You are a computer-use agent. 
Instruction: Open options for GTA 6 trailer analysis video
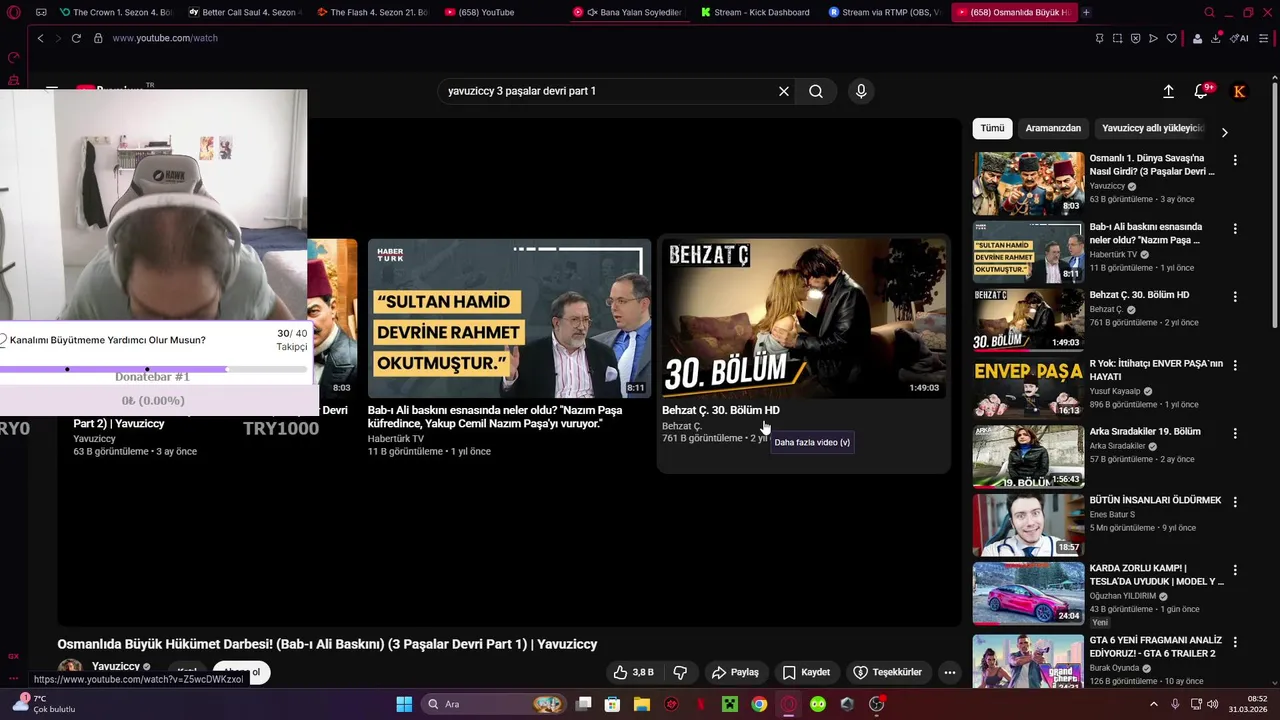click(1235, 642)
